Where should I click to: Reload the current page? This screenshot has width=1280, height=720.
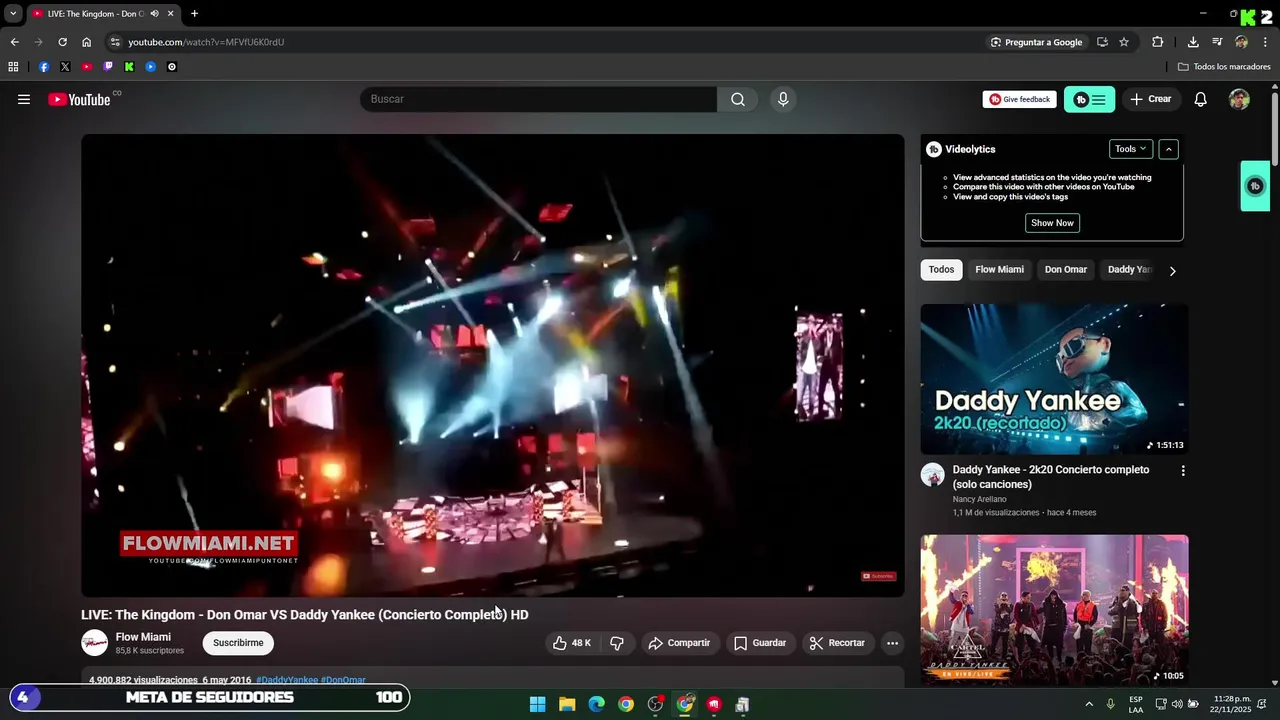point(62,42)
